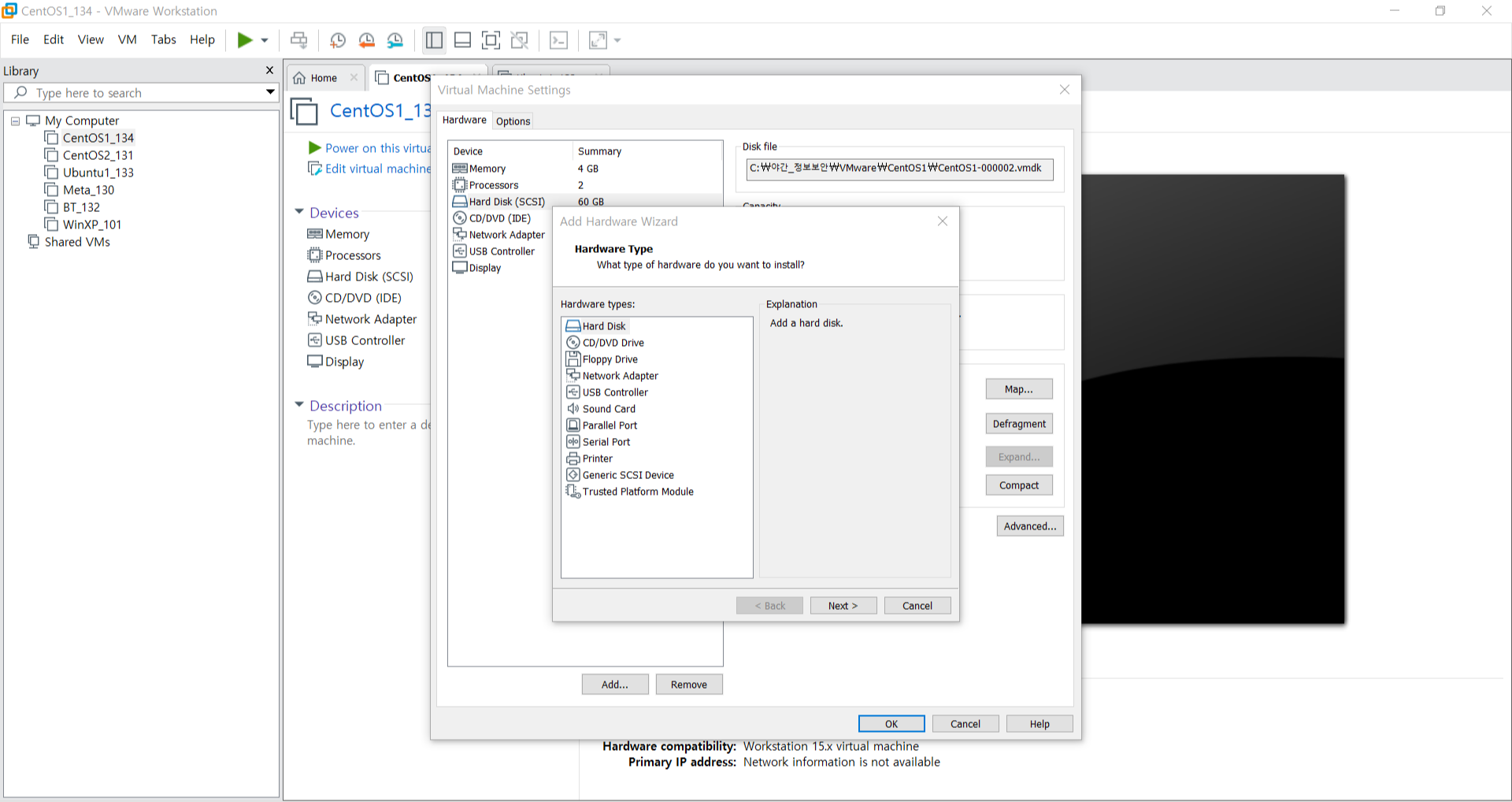Open the Help menu
Viewport: 1512px width, 802px height.
click(202, 39)
